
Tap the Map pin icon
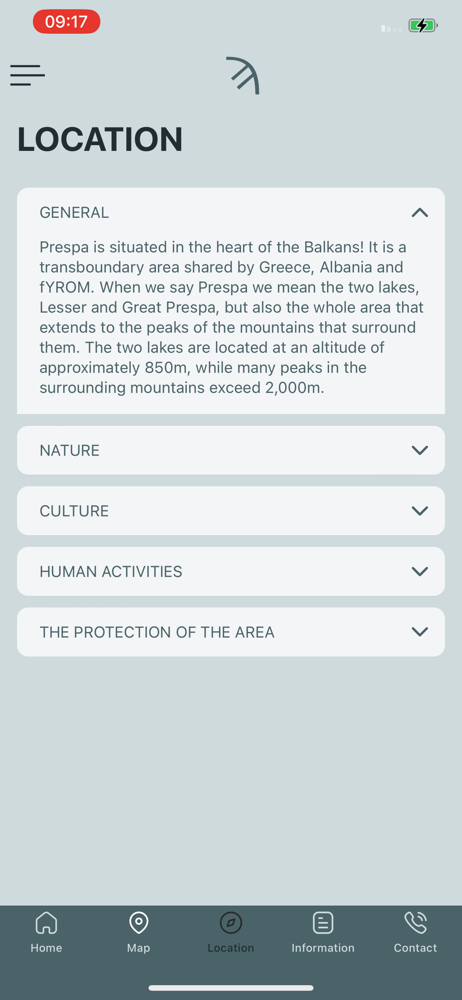pyautogui.click(x=138, y=922)
